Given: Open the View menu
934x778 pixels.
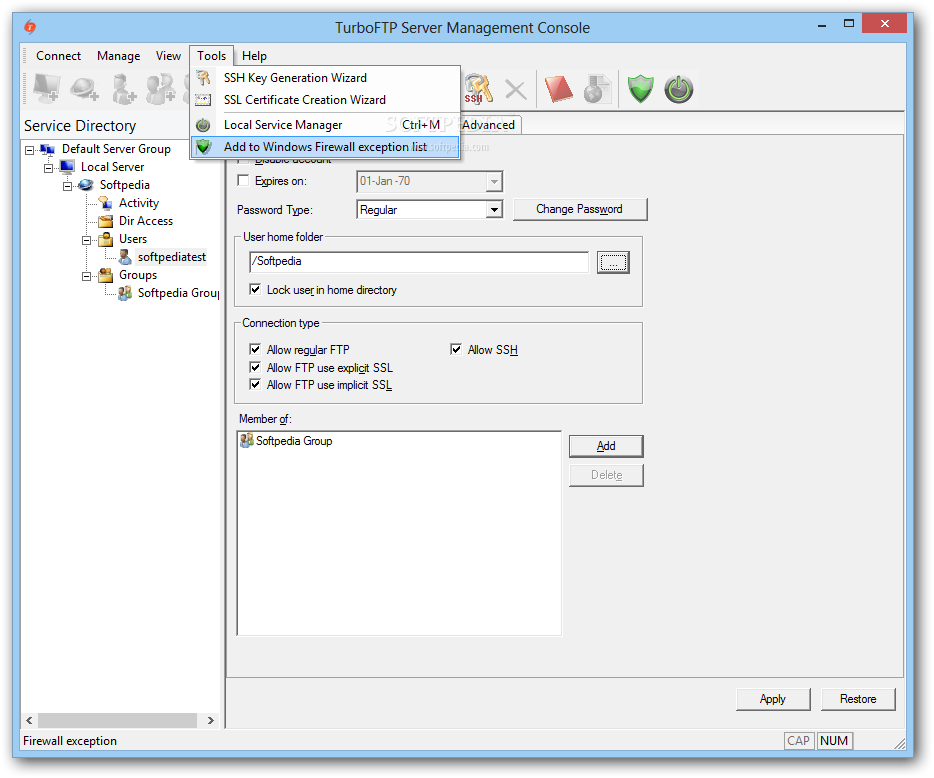Looking at the screenshot, I should [168, 55].
